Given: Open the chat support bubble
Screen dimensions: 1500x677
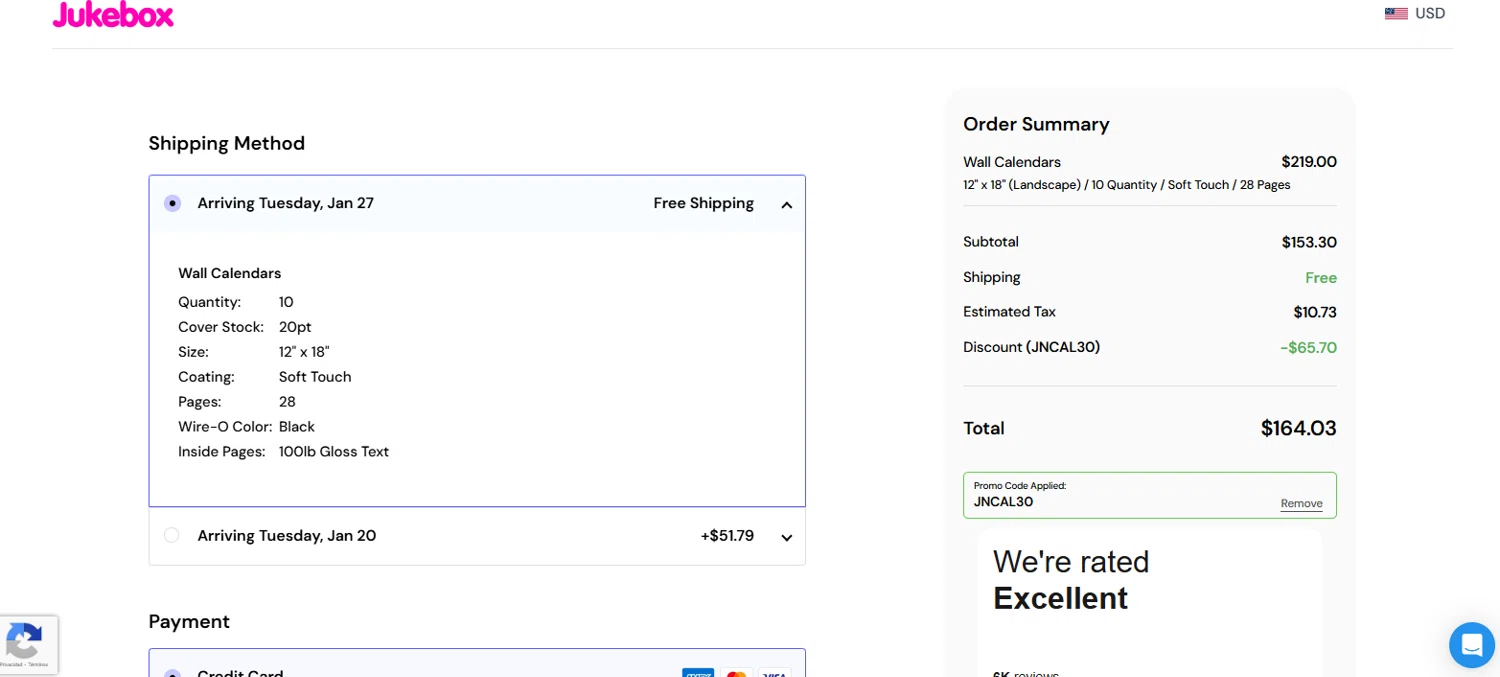Looking at the screenshot, I should 1472,644.
